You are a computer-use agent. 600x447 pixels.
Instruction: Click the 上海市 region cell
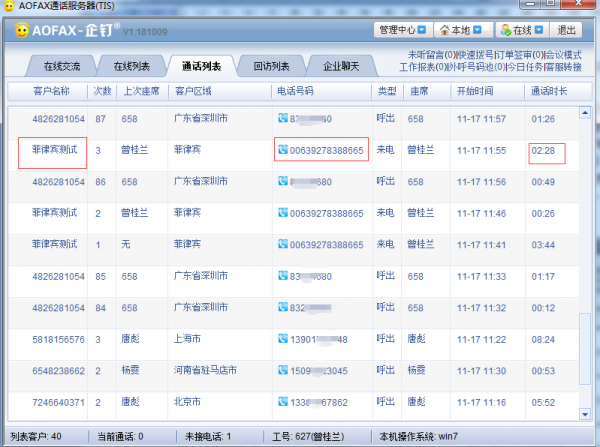(x=187, y=339)
